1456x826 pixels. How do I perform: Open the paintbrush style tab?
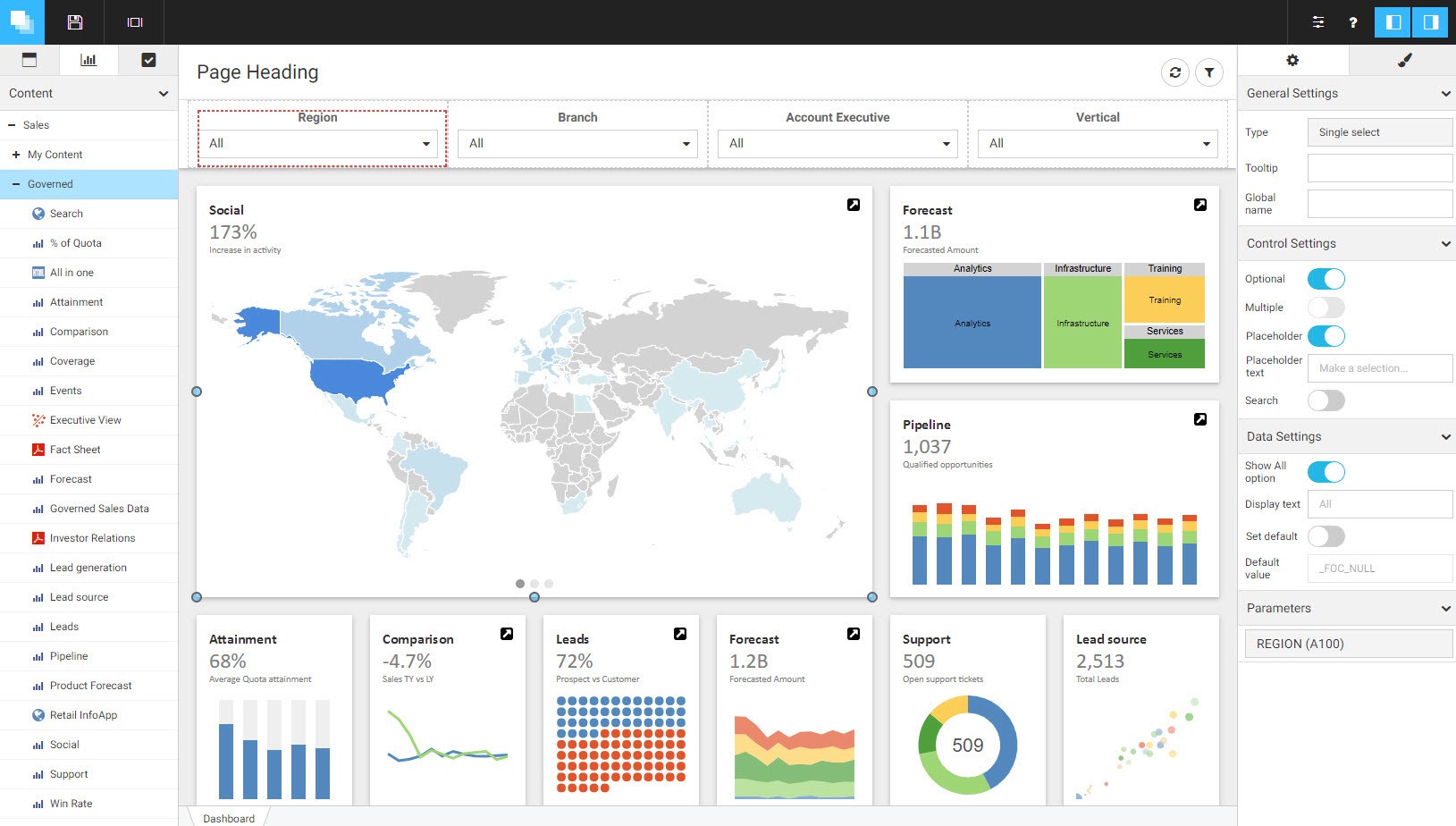pos(1403,60)
